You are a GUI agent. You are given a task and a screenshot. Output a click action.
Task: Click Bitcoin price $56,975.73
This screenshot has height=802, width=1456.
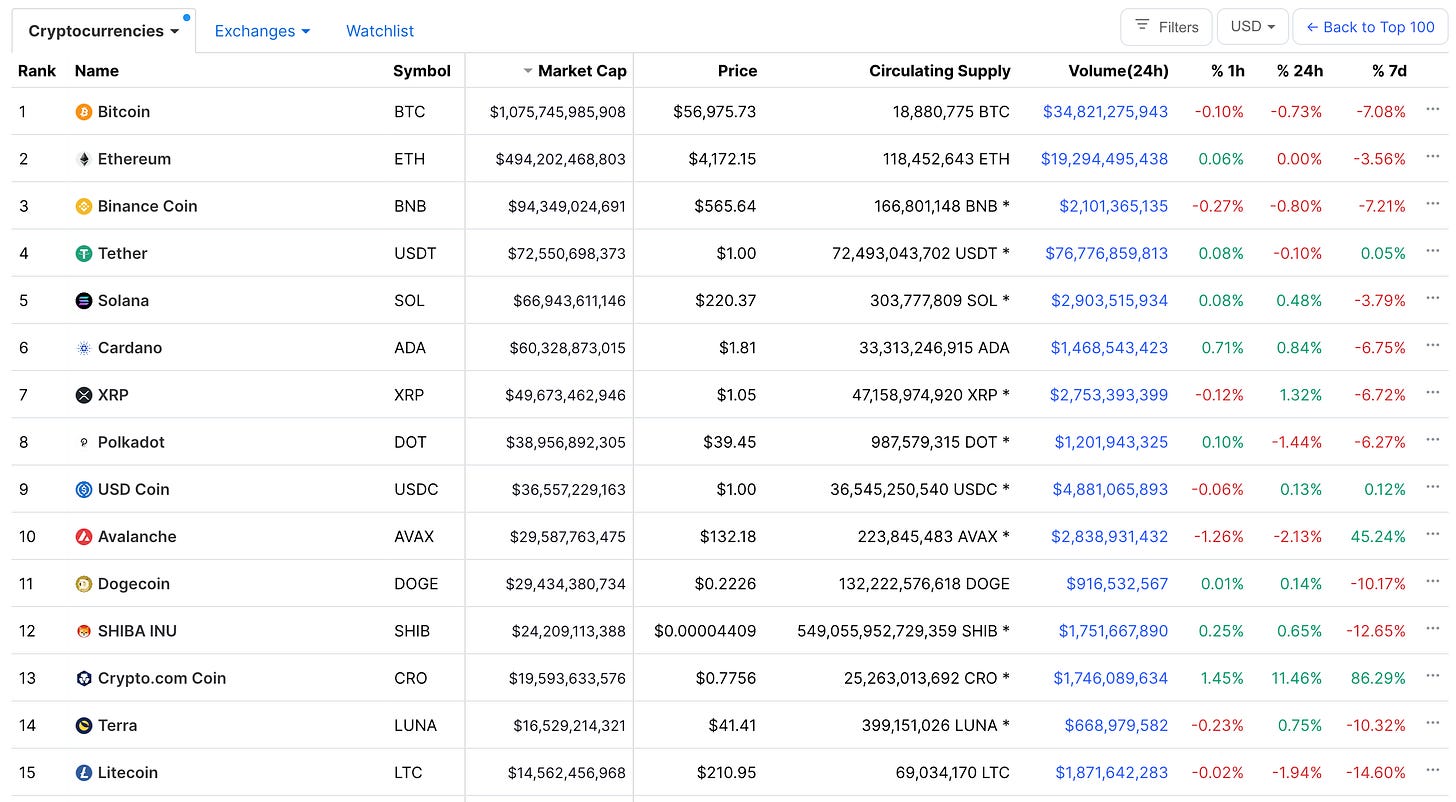pyautogui.click(x=715, y=112)
